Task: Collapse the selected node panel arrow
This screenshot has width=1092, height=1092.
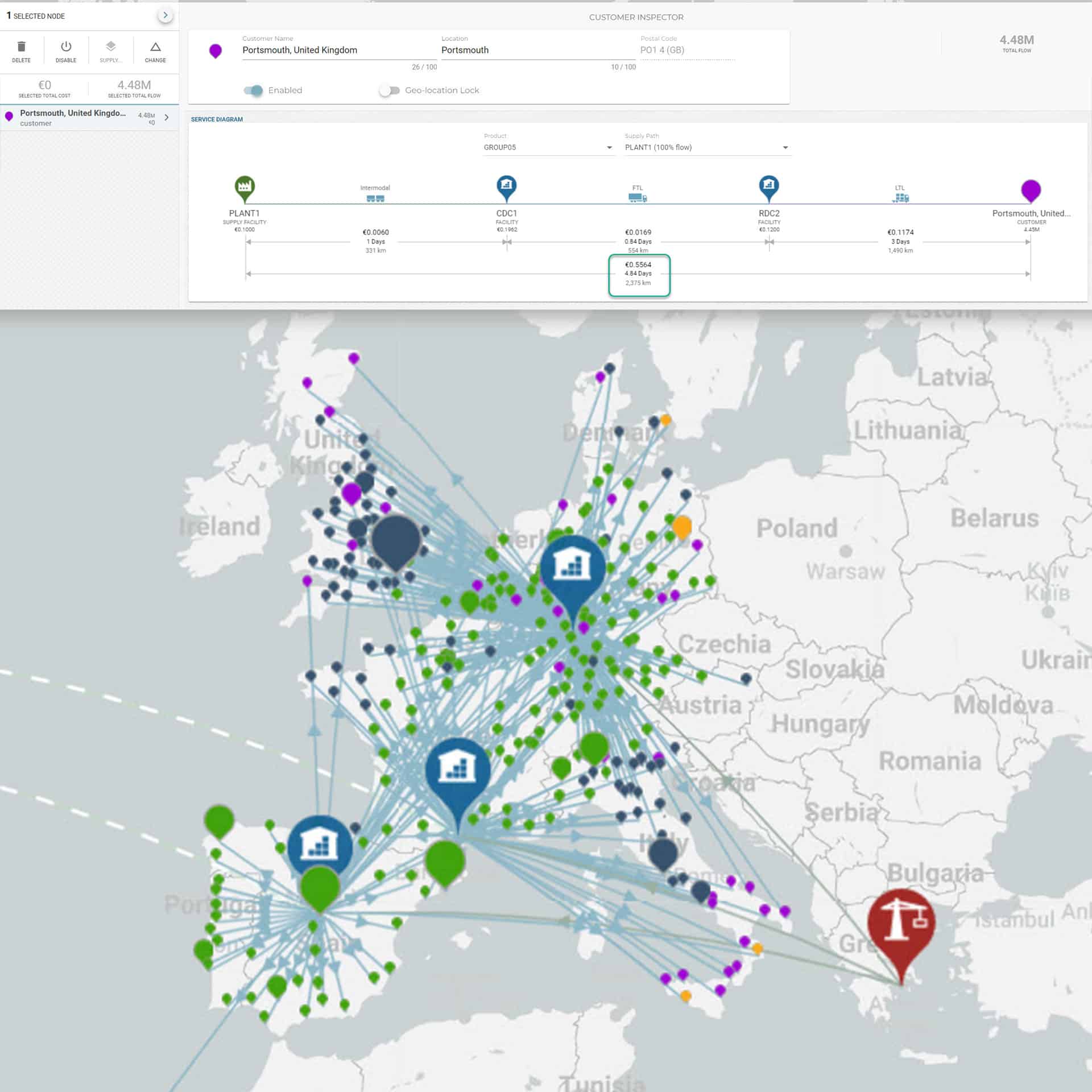Action: [x=165, y=15]
